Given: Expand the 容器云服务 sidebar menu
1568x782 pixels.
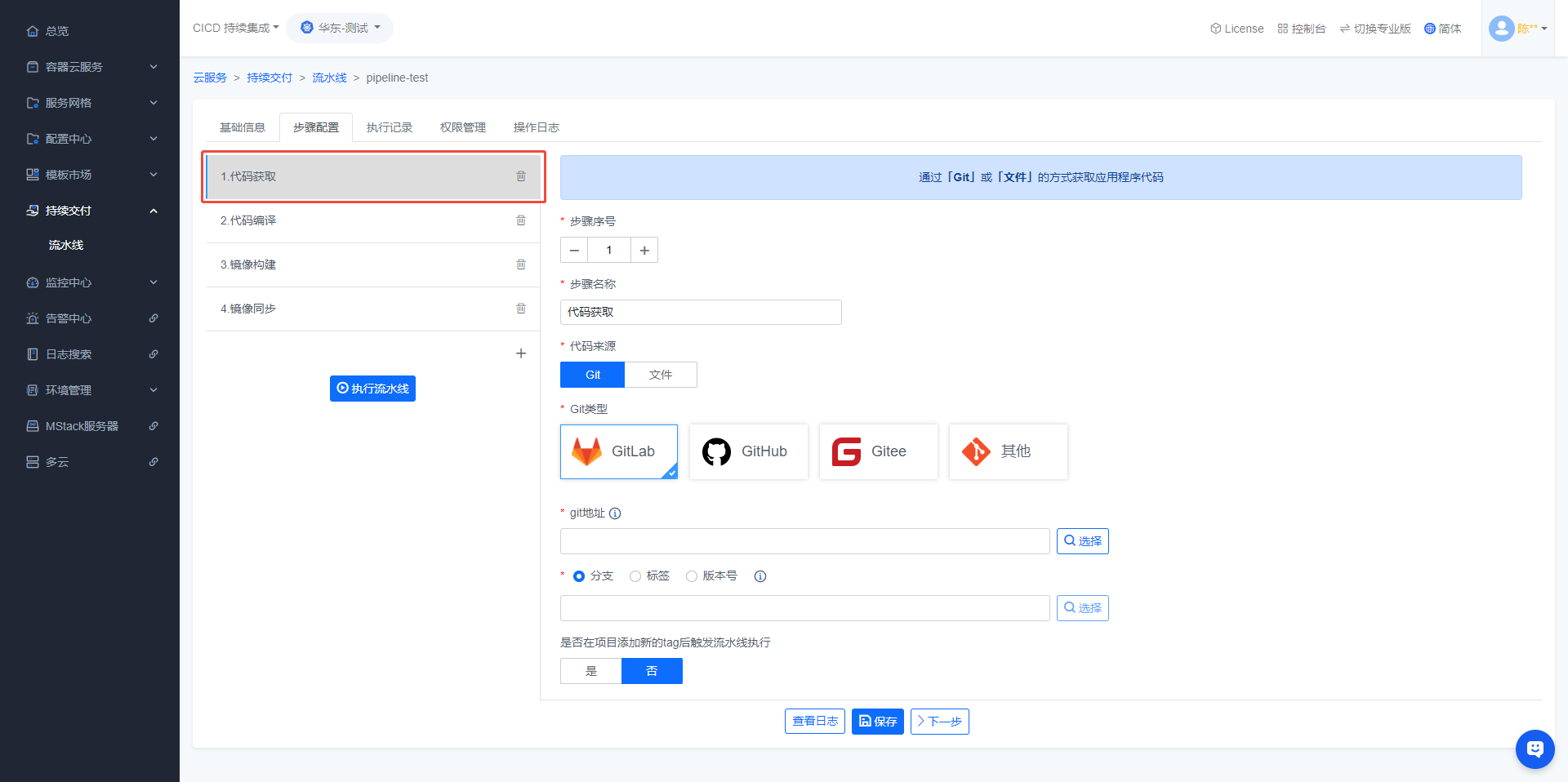Looking at the screenshot, I should (90, 67).
